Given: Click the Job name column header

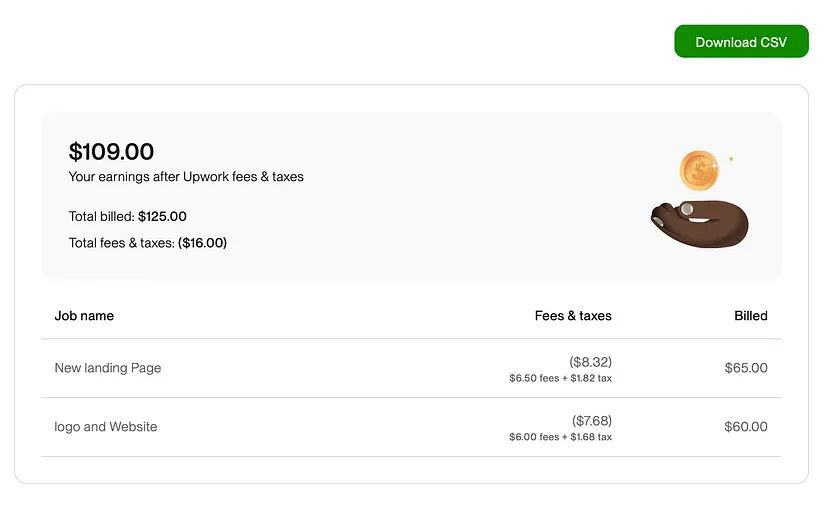Looking at the screenshot, I should pos(84,315).
